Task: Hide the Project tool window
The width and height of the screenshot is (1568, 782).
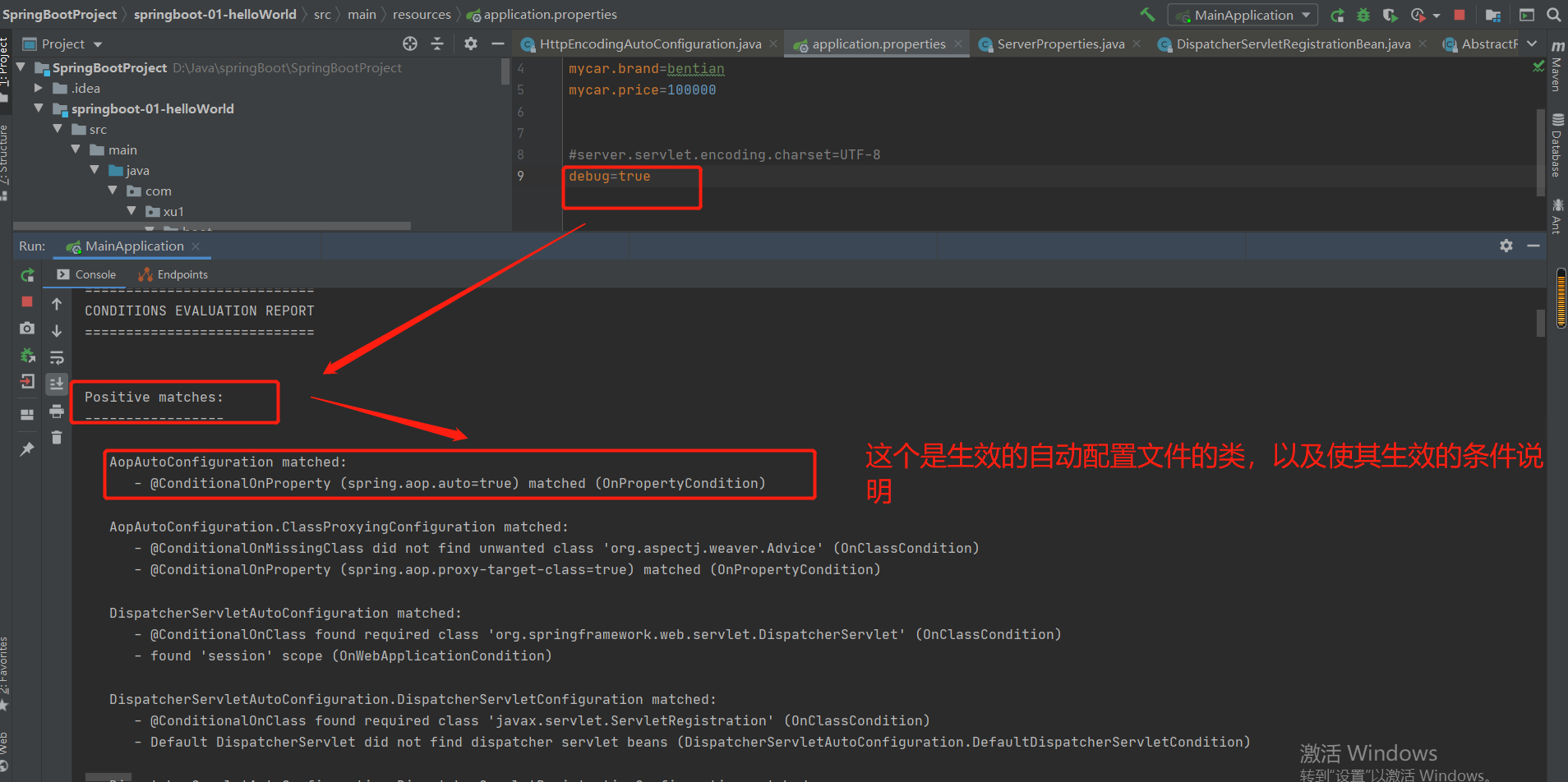Action: click(497, 44)
